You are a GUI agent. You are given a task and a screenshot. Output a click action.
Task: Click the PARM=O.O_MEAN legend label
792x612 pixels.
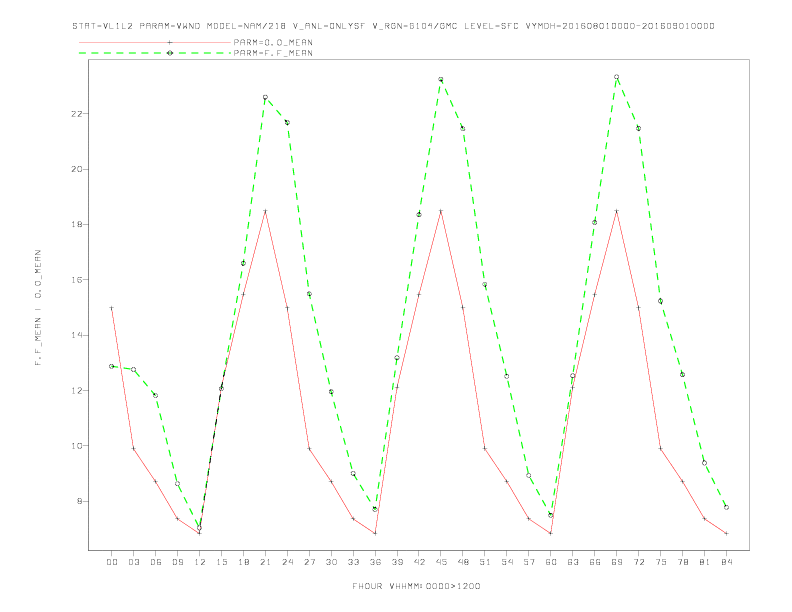pyautogui.click(x=273, y=42)
